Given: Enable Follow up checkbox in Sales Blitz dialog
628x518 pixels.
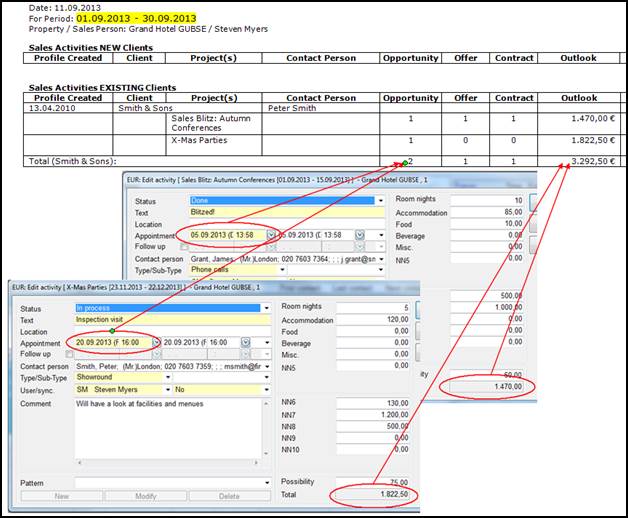Looking at the screenshot, I should 183,246.
